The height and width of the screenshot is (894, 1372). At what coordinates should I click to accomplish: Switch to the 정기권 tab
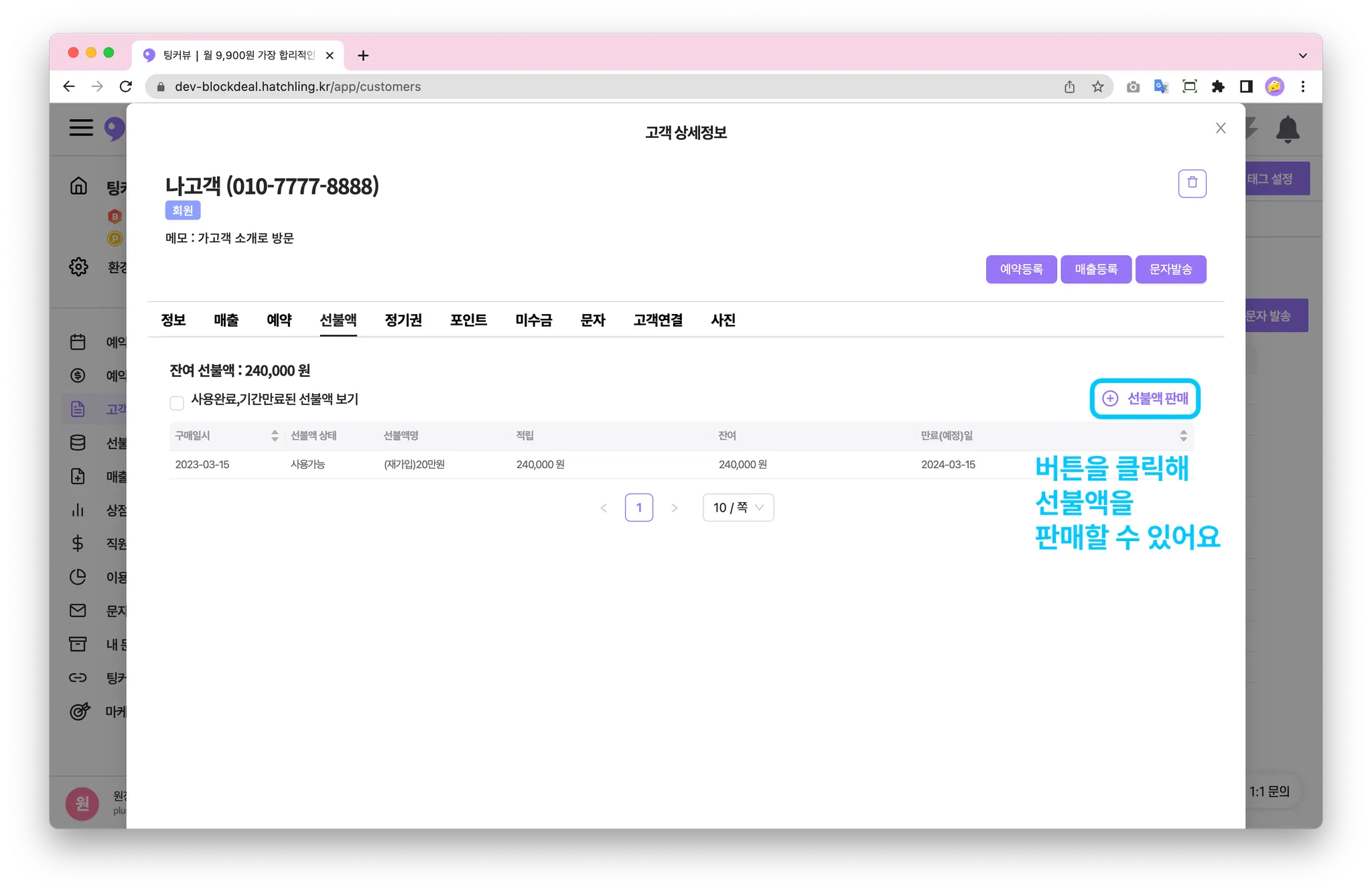[403, 320]
